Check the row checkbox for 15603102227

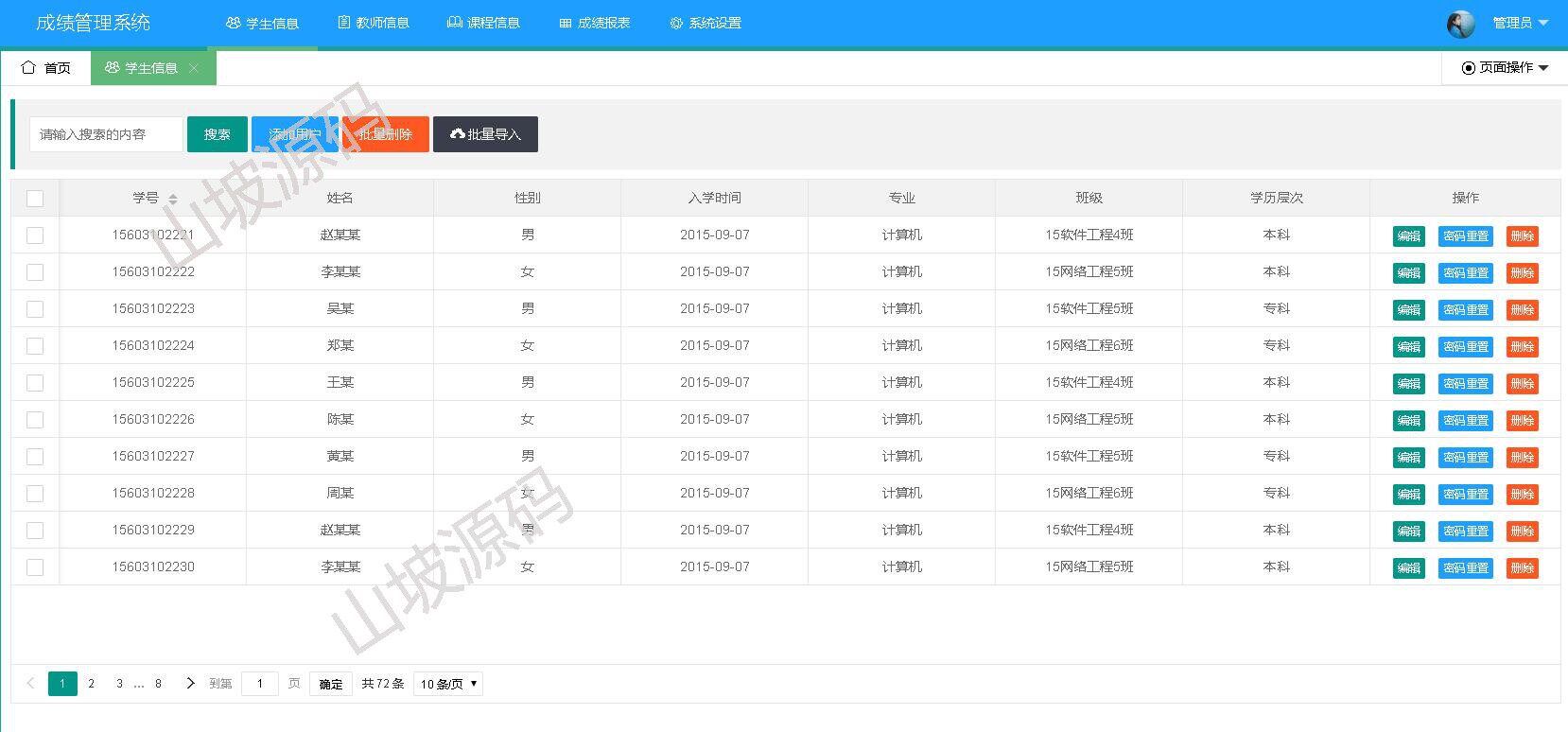click(35, 457)
